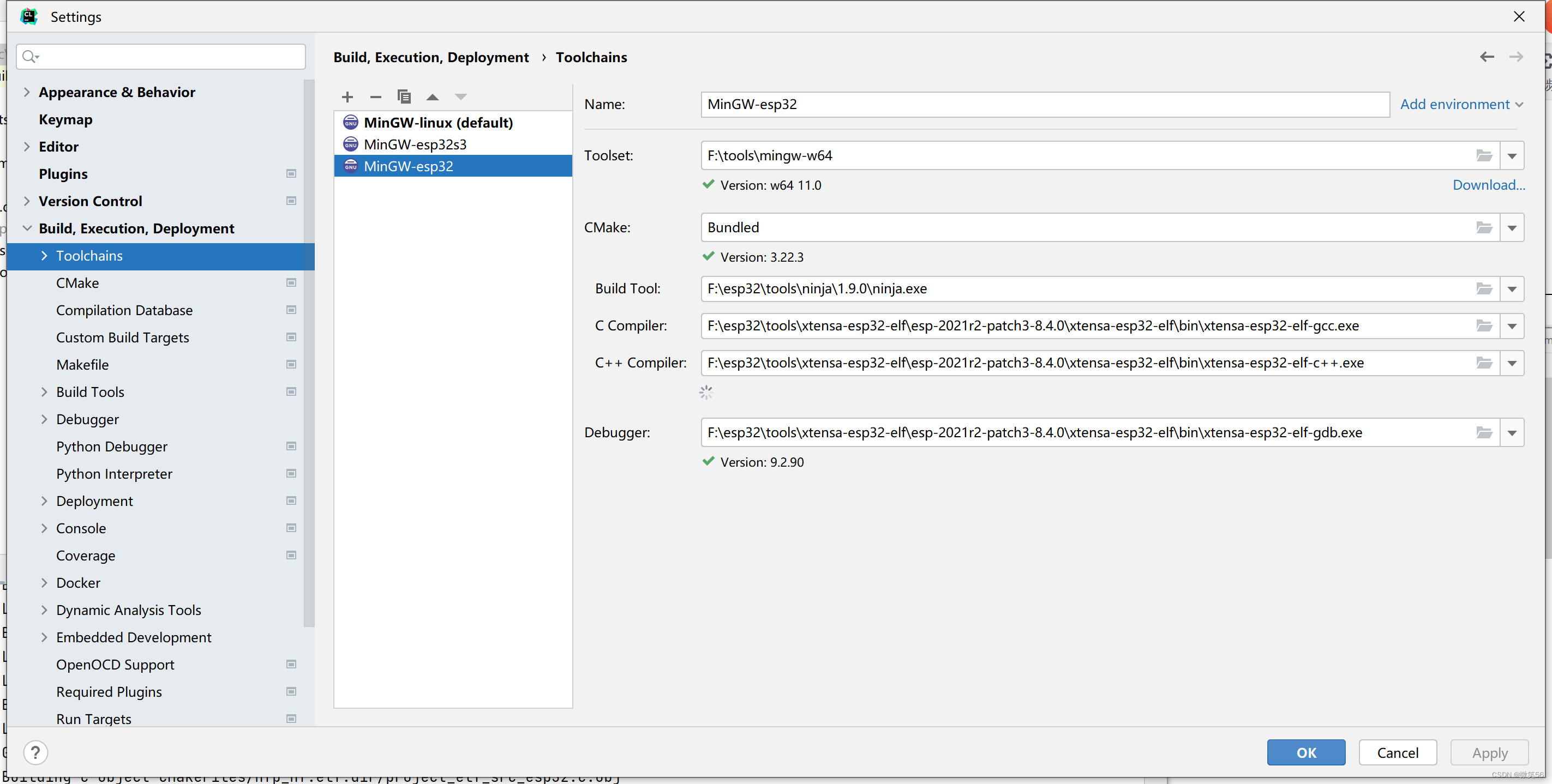Cancel the settings dialog
The image size is (1552, 784).
tap(1397, 753)
